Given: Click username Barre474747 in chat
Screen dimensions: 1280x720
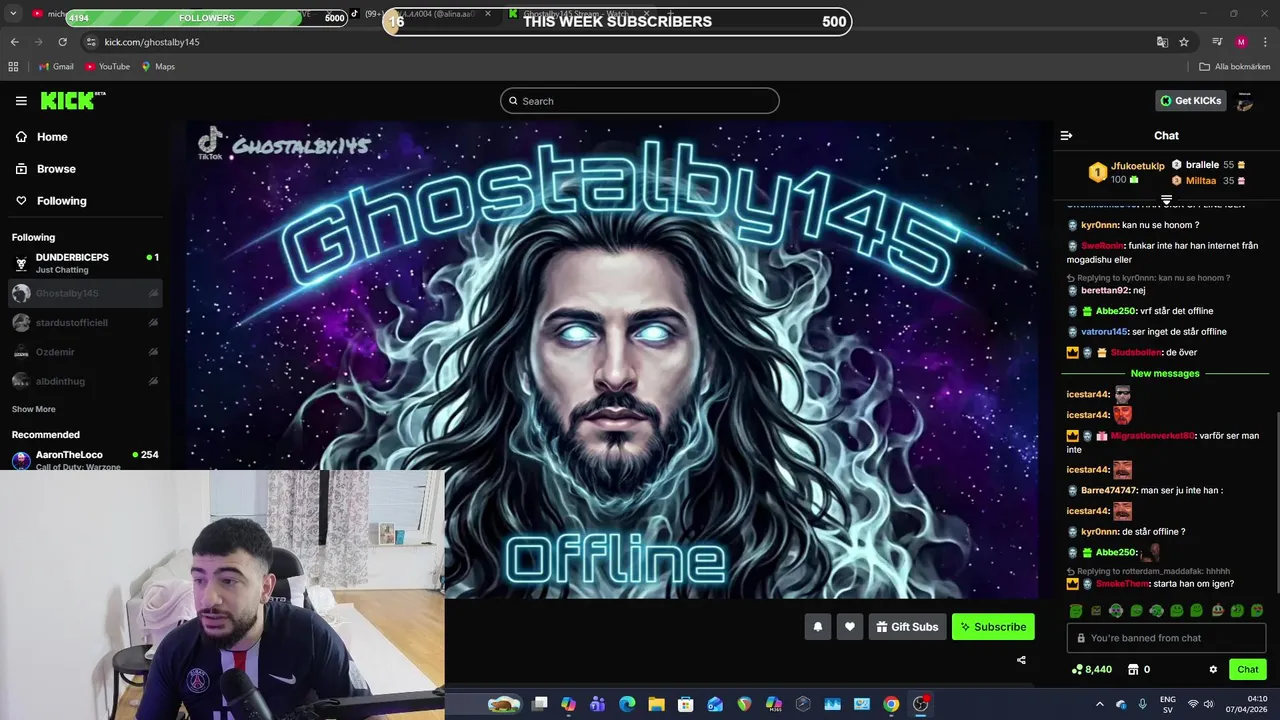Looking at the screenshot, I should 1109,491.
